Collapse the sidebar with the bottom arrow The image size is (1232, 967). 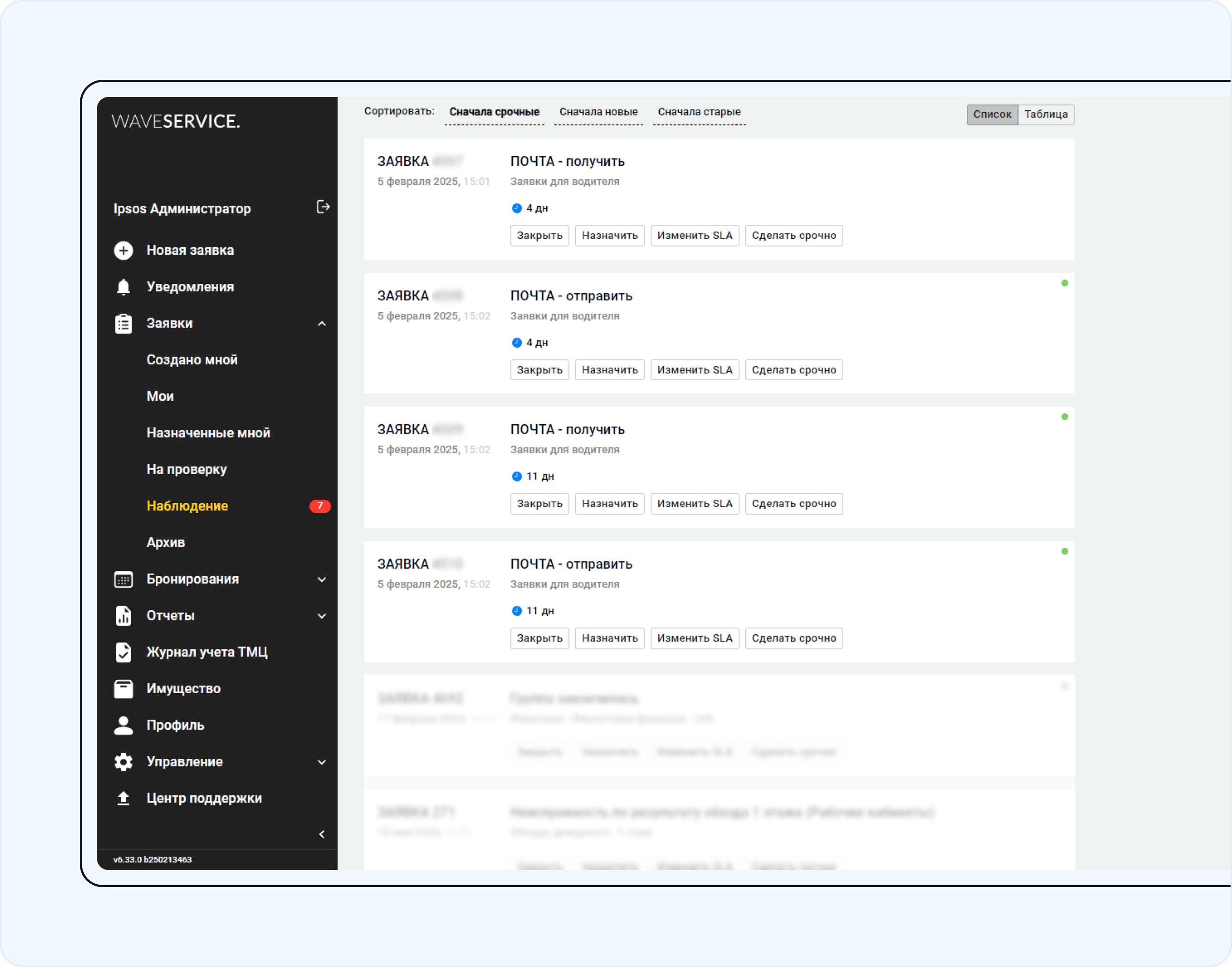coord(321,834)
